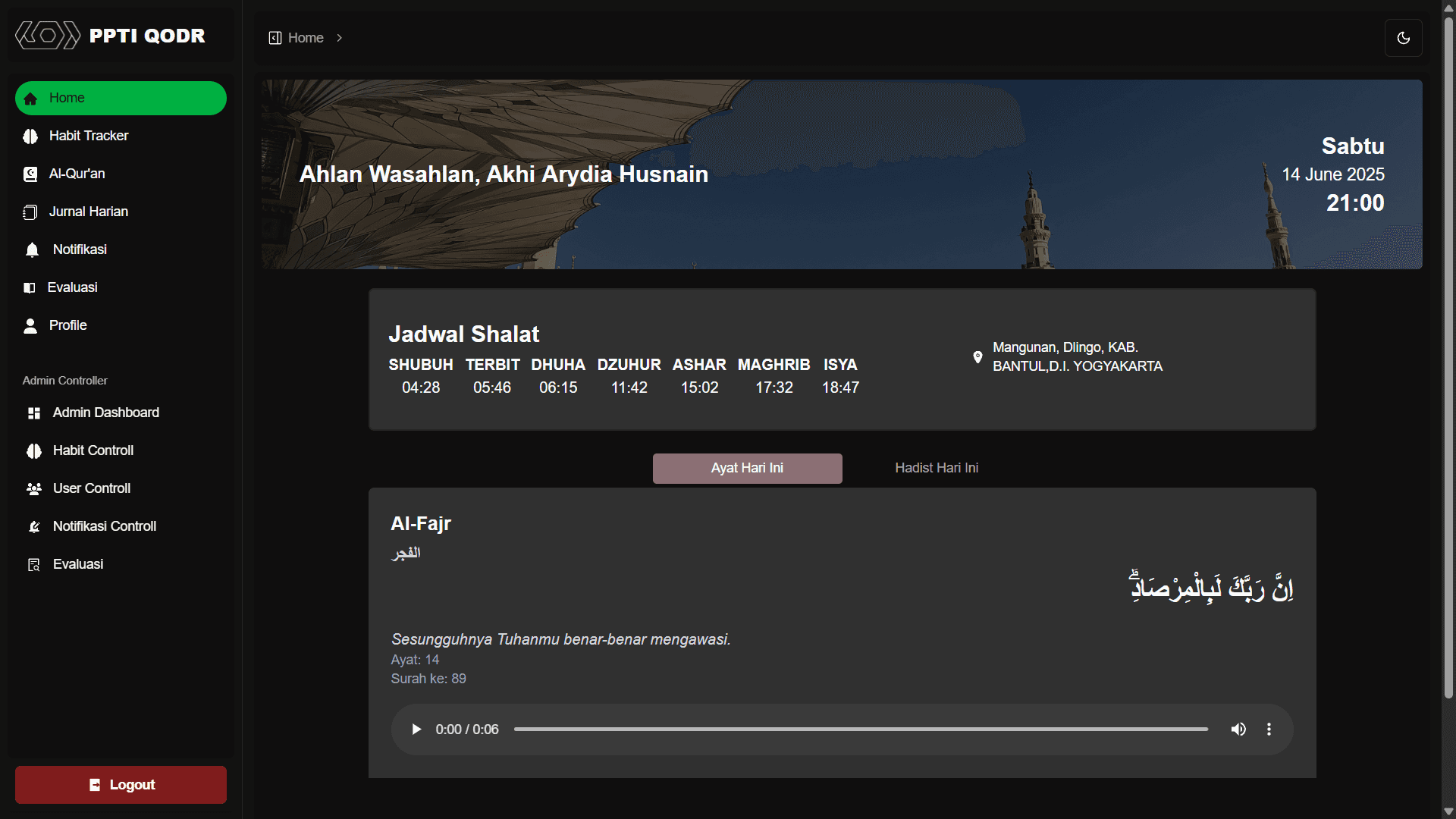The height and width of the screenshot is (819, 1456).
Task: Click the Profile person icon
Action: click(30, 326)
